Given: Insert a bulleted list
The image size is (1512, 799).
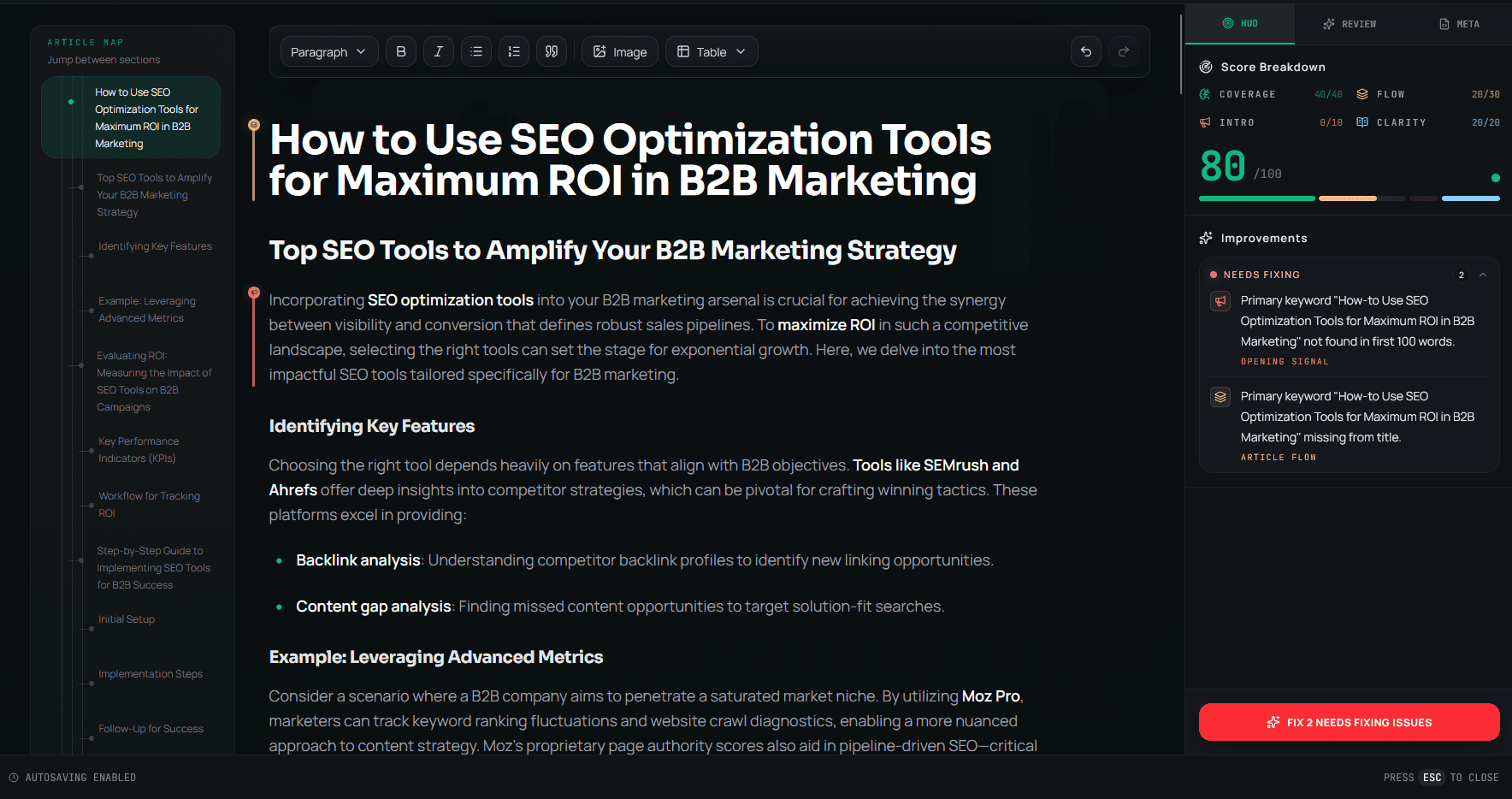Looking at the screenshot, I should pyautogui.click(x=476, y=51).
